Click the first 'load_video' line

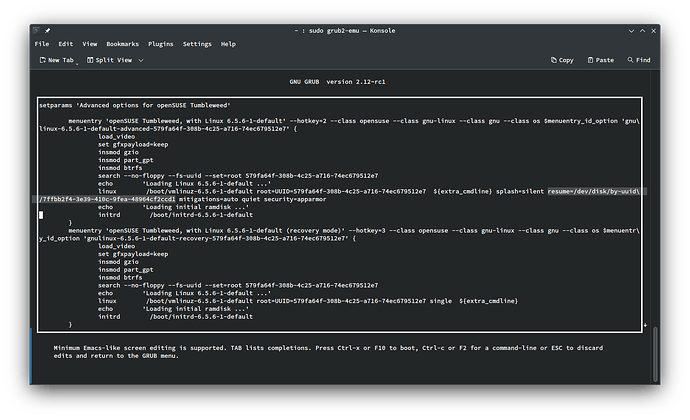click(x=116, y=136)
